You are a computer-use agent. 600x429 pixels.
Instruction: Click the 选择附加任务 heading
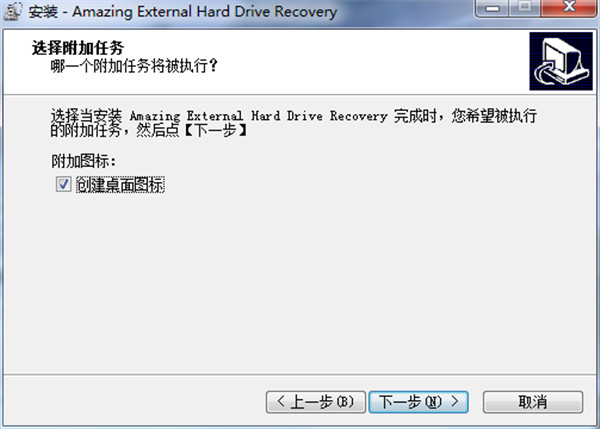click(78, 48)
